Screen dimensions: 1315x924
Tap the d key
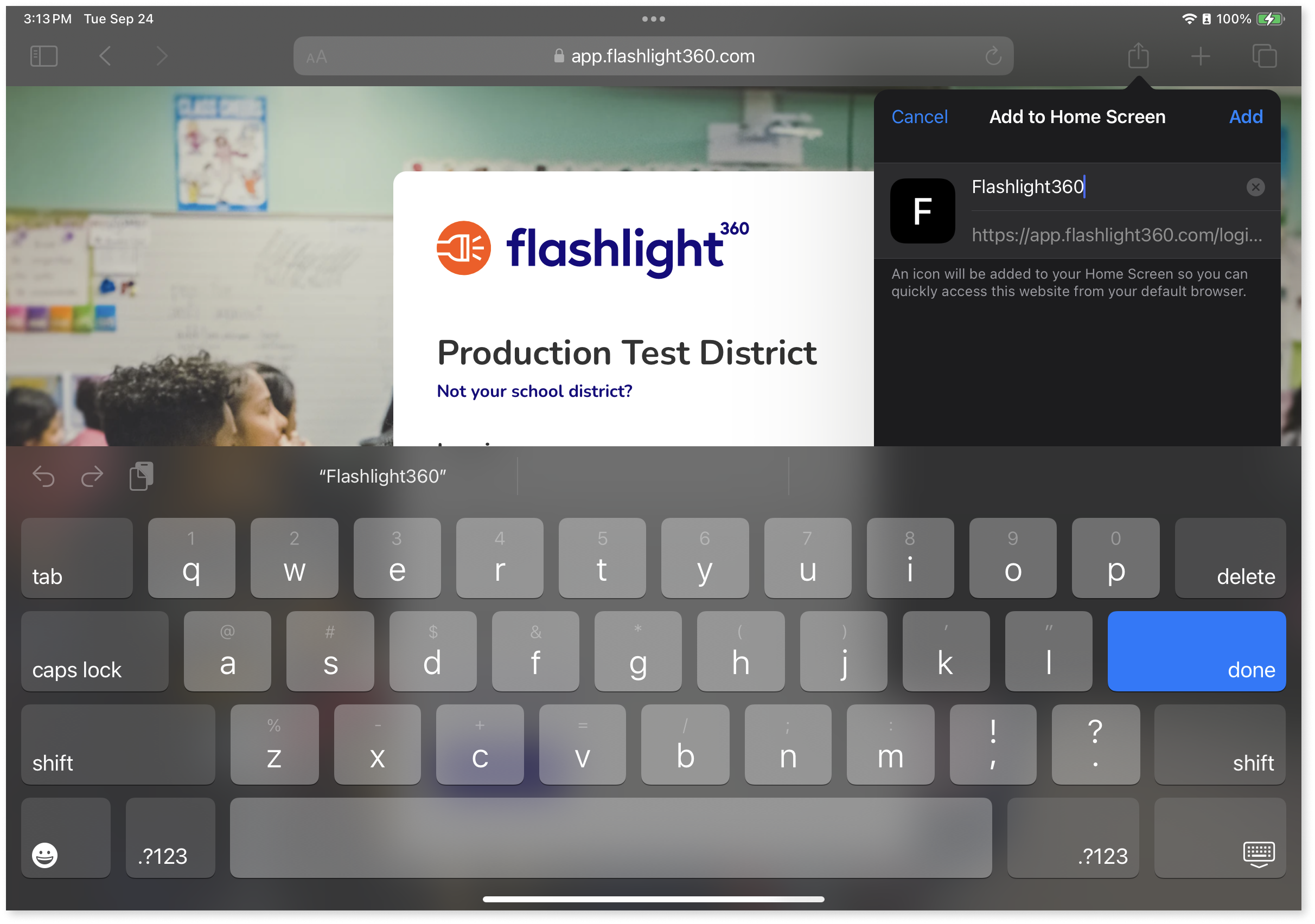[x=433, y=651]
